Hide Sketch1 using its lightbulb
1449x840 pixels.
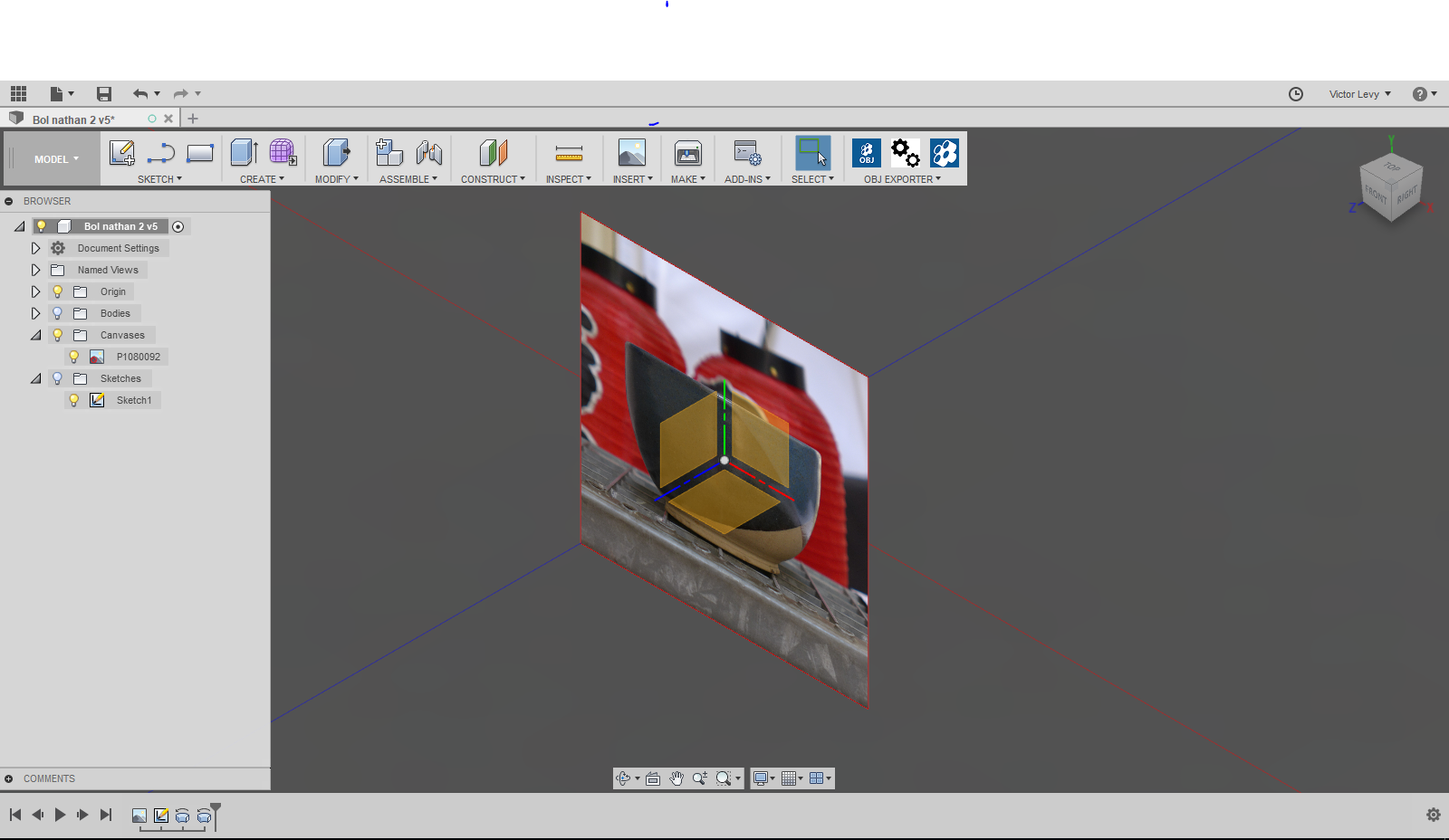74,400
